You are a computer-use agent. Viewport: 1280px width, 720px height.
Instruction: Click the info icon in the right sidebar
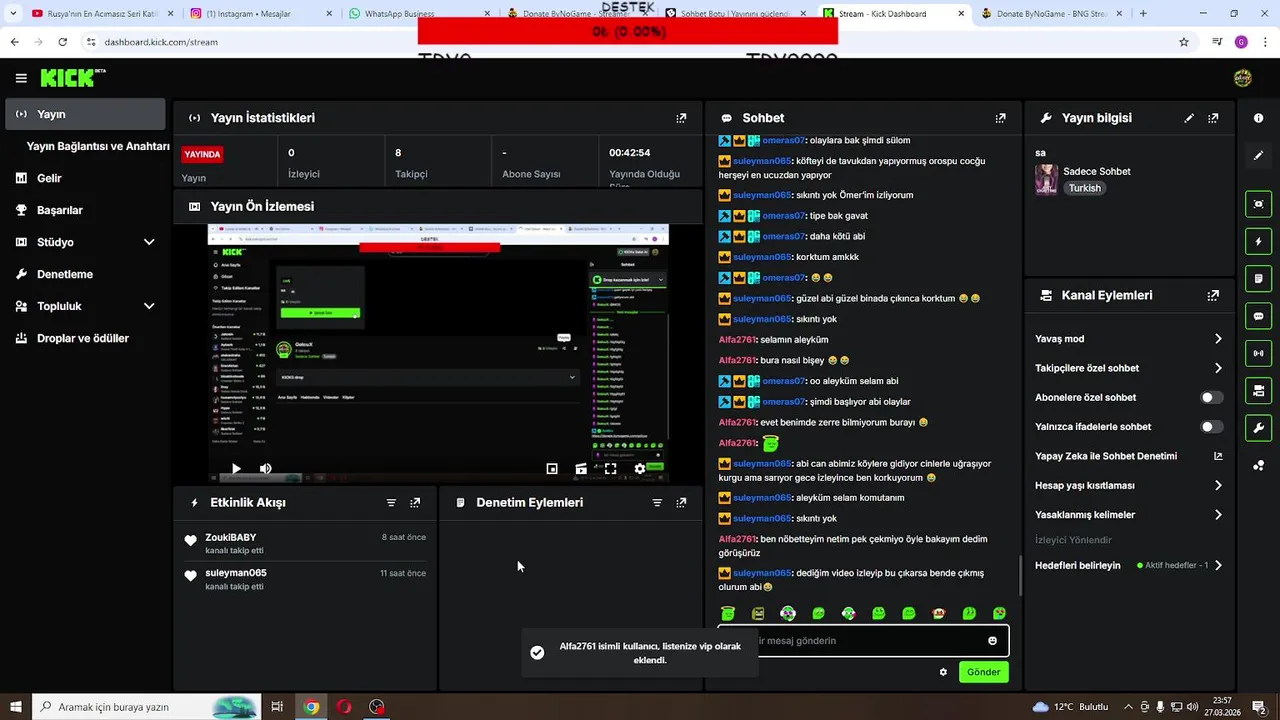point(1258,118)
